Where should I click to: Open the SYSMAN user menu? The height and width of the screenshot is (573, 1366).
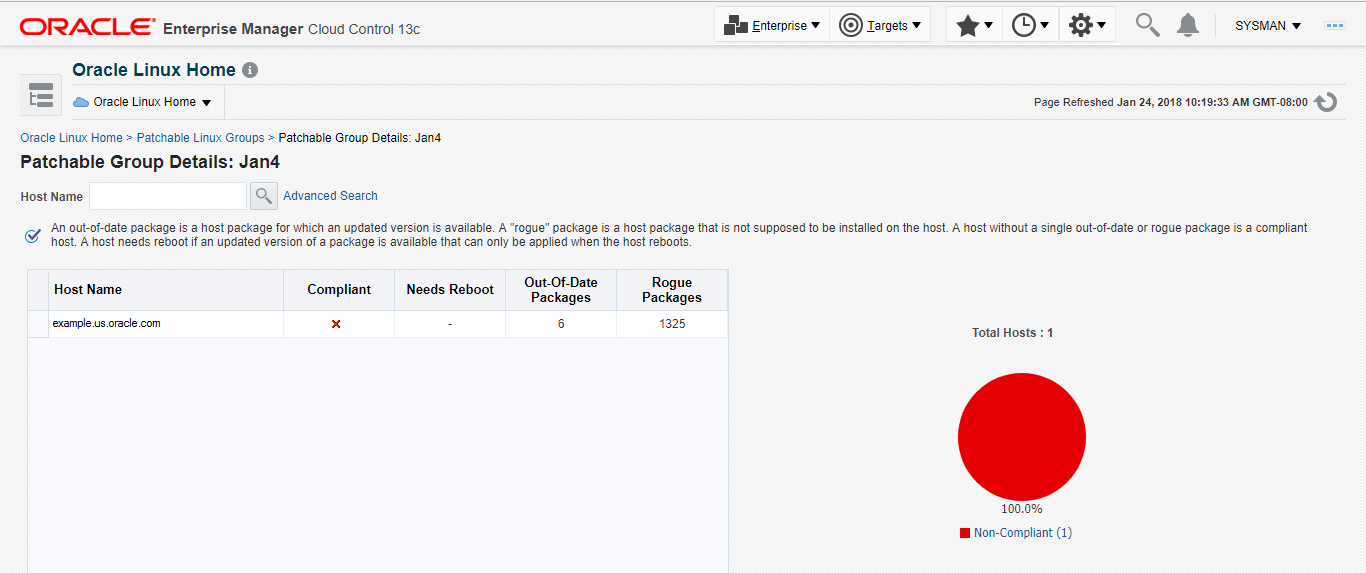[x=1268, y=25]
